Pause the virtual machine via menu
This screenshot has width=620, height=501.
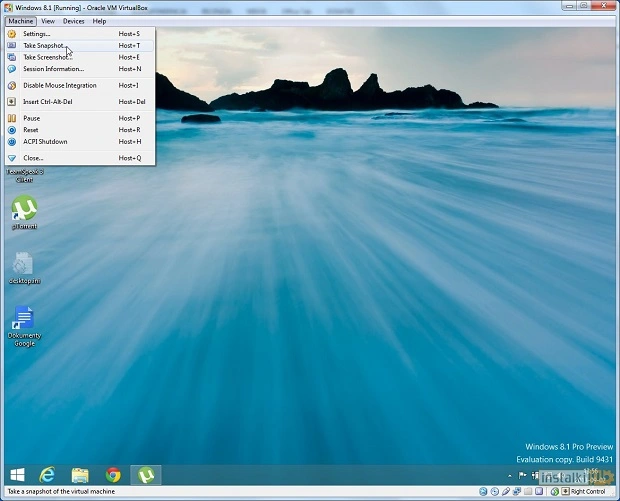click(80, 118)
